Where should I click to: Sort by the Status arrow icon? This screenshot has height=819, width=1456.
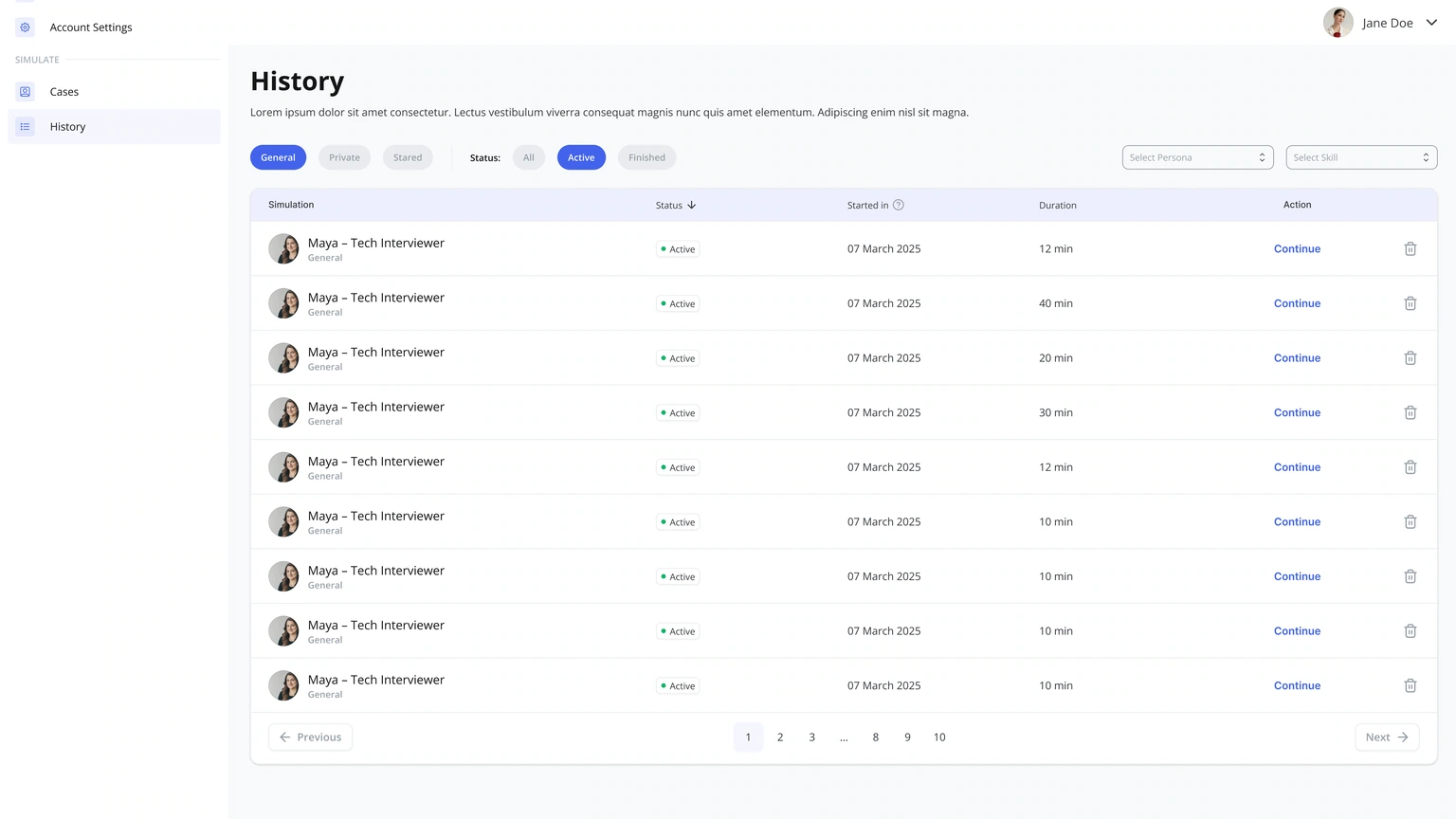(x=692, y=205)
